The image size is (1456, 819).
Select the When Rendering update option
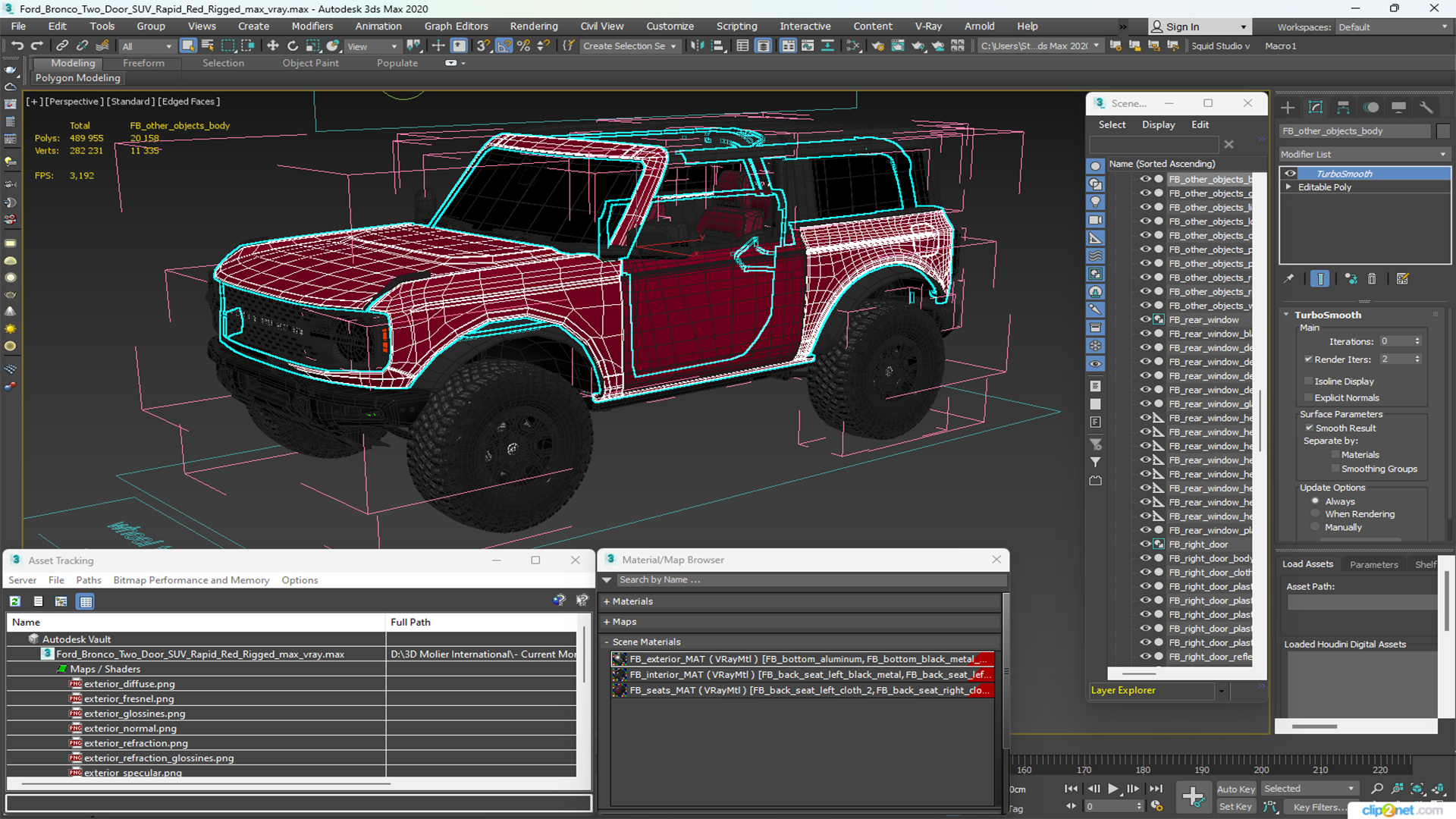point(1316,514)
